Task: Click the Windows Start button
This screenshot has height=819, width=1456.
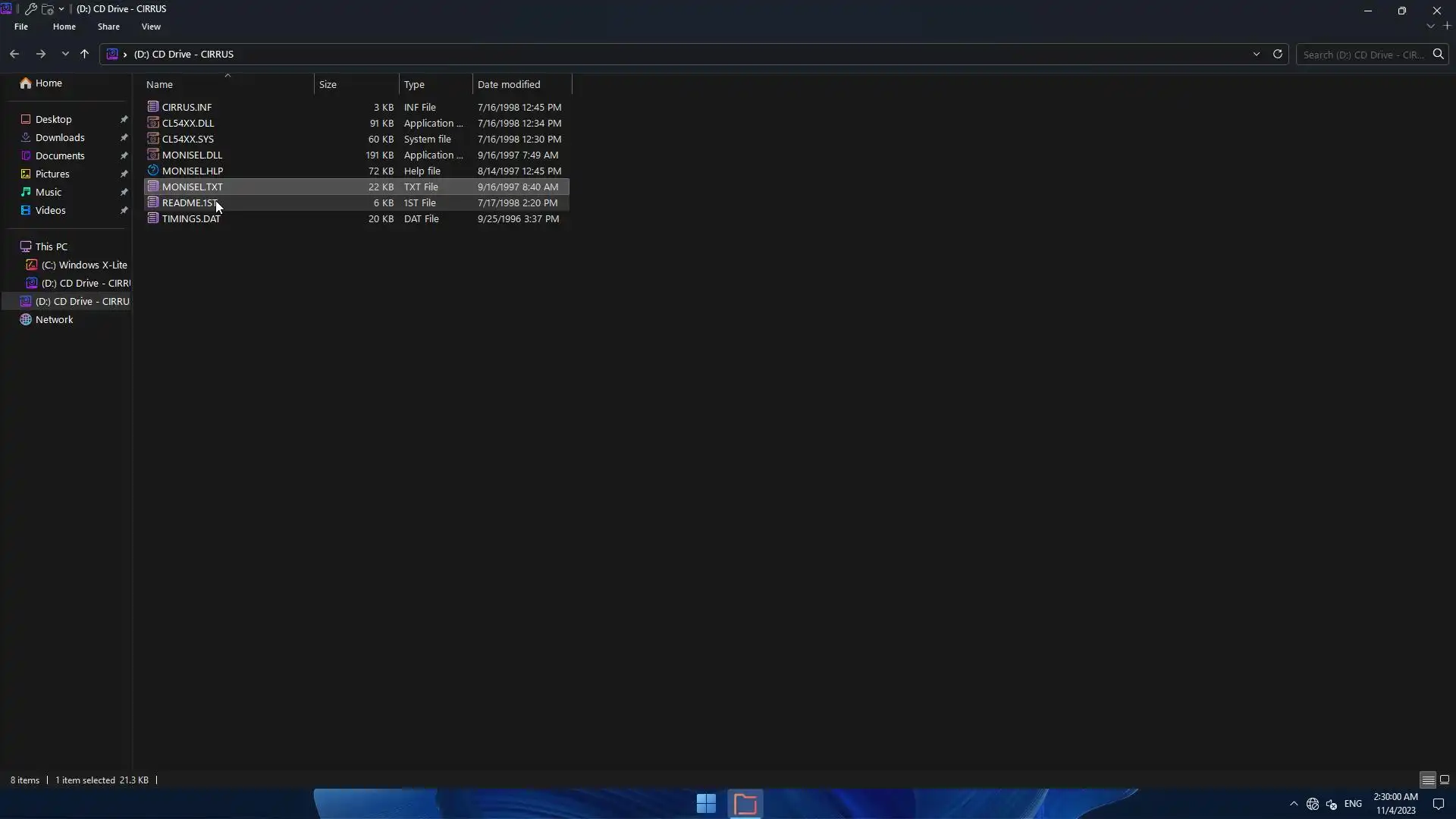Action: (706, 804)
